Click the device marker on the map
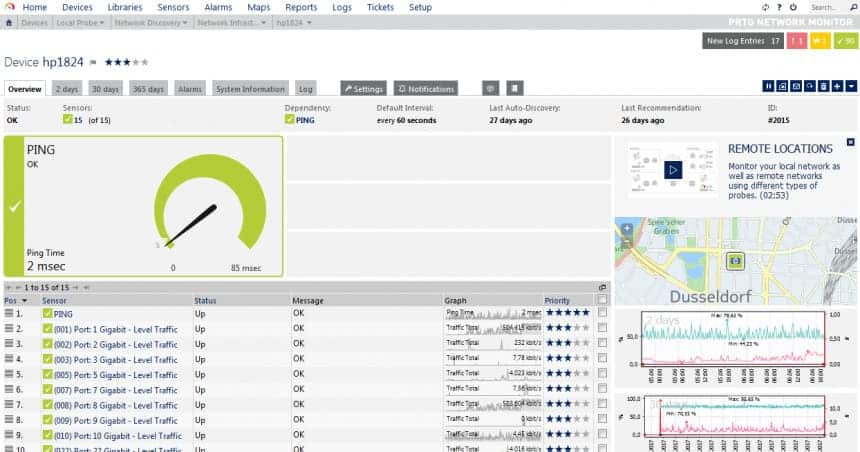 [735, 261]
